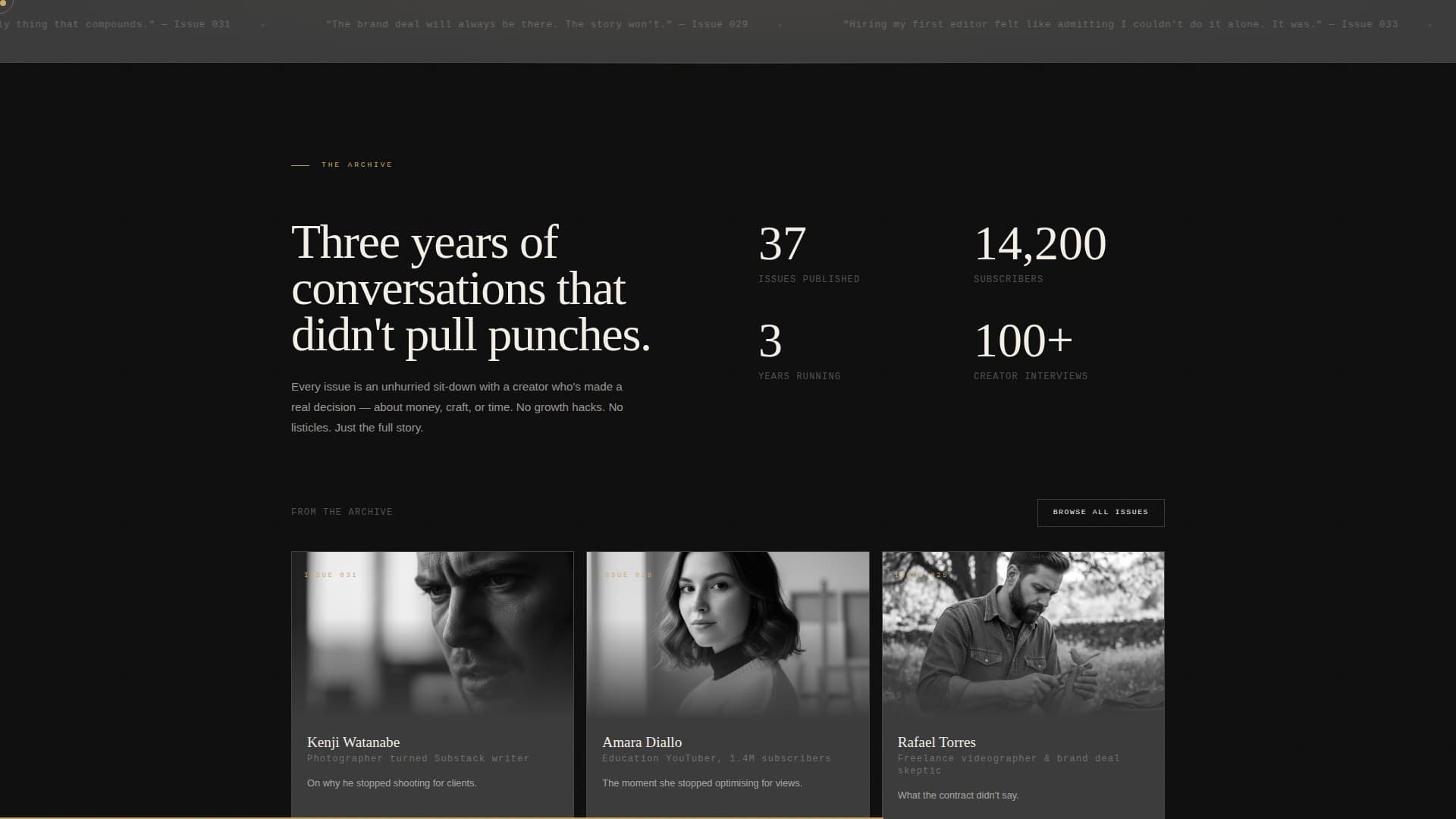Click the "37" issues published figure

tap(782, 244)
